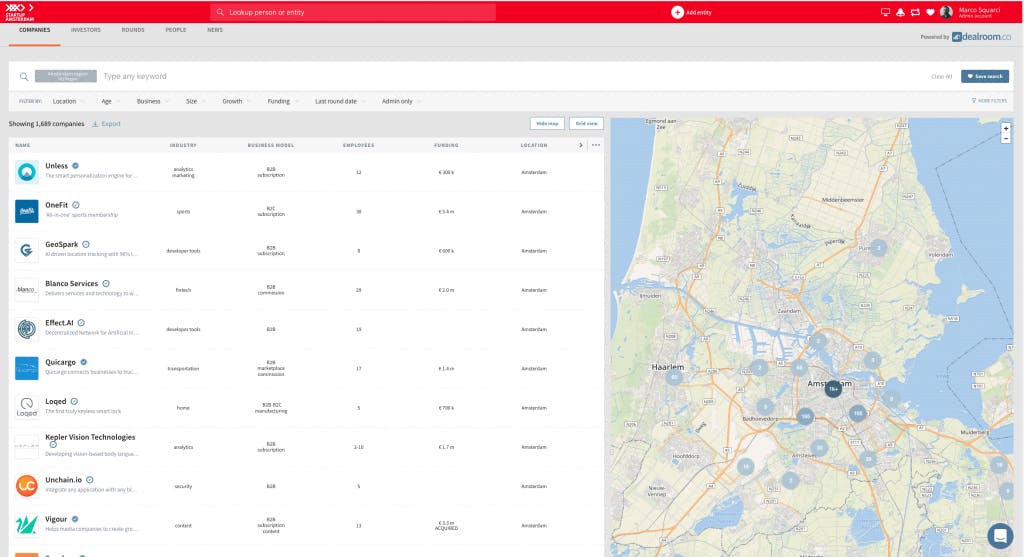
Task: Click the compare arrows icon in header
Action: [x=914, y=12]
